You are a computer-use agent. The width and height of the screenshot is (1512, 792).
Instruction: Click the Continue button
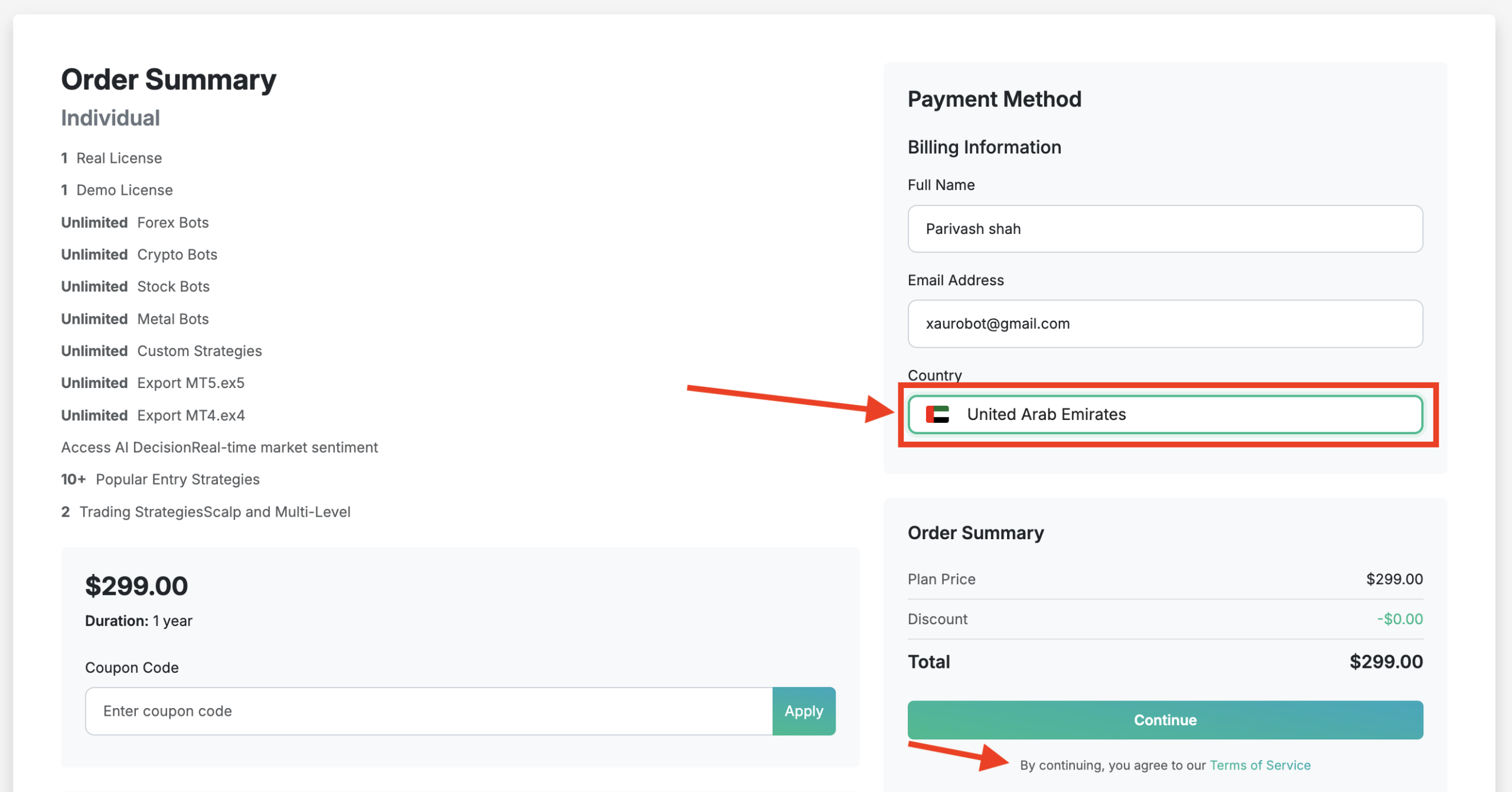click(x=1165, y=720)
